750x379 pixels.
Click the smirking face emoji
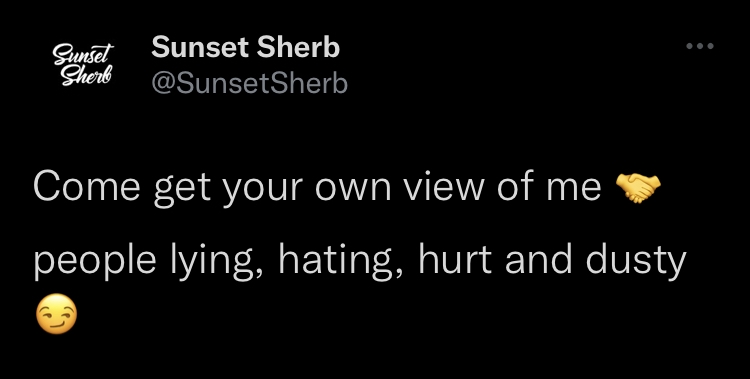(x=56, y=314)
